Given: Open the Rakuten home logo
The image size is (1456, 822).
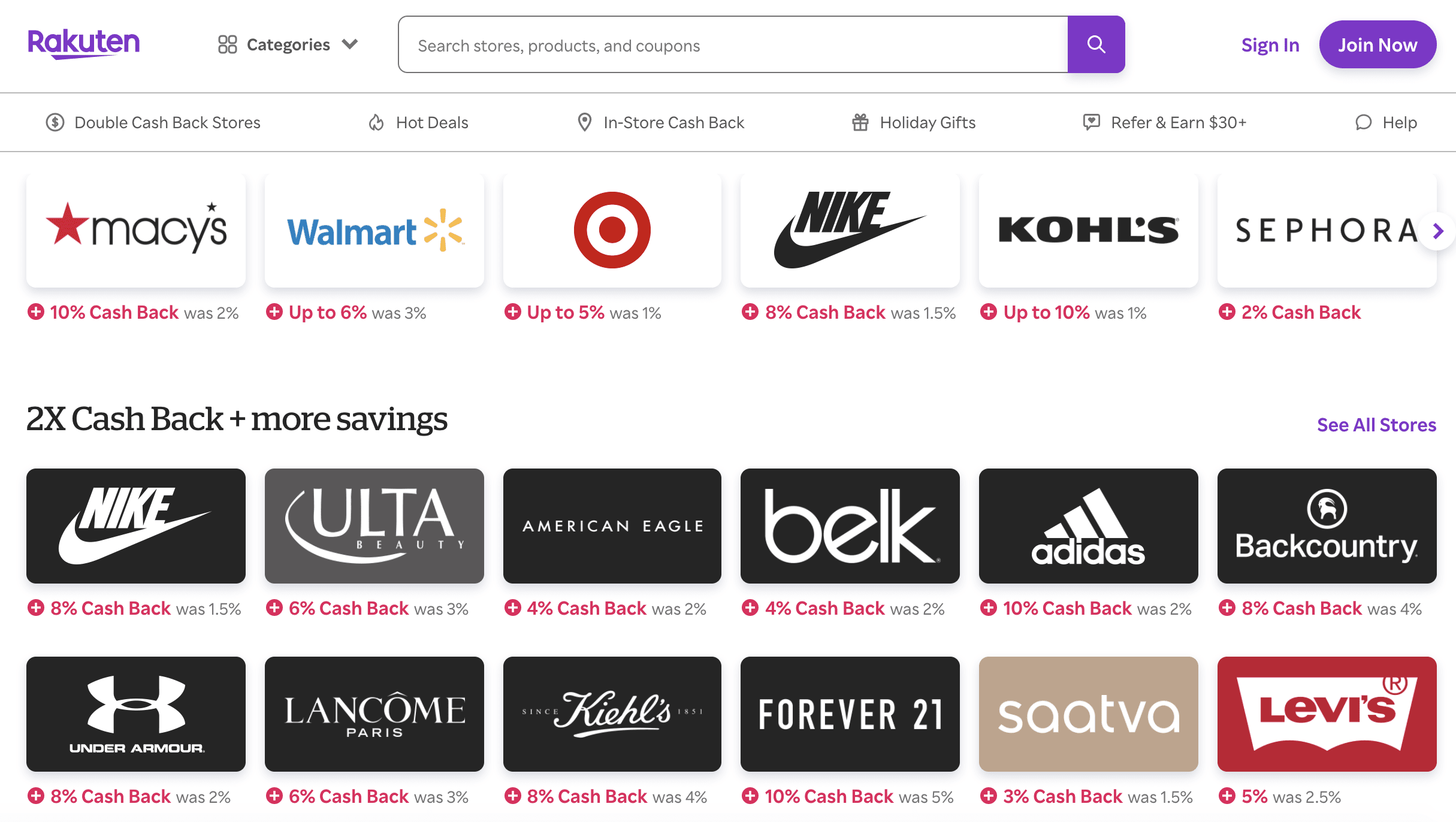Looking at the screenshot, I should click(83, 44).
